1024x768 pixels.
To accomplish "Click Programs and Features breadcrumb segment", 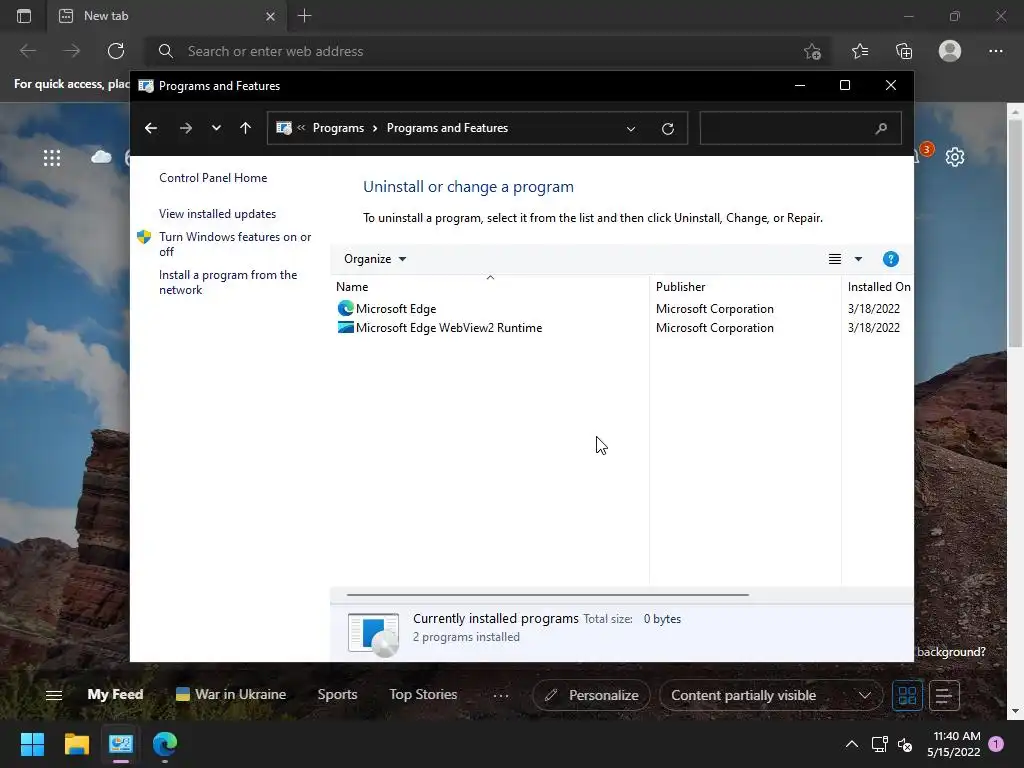I will point(447,128).
